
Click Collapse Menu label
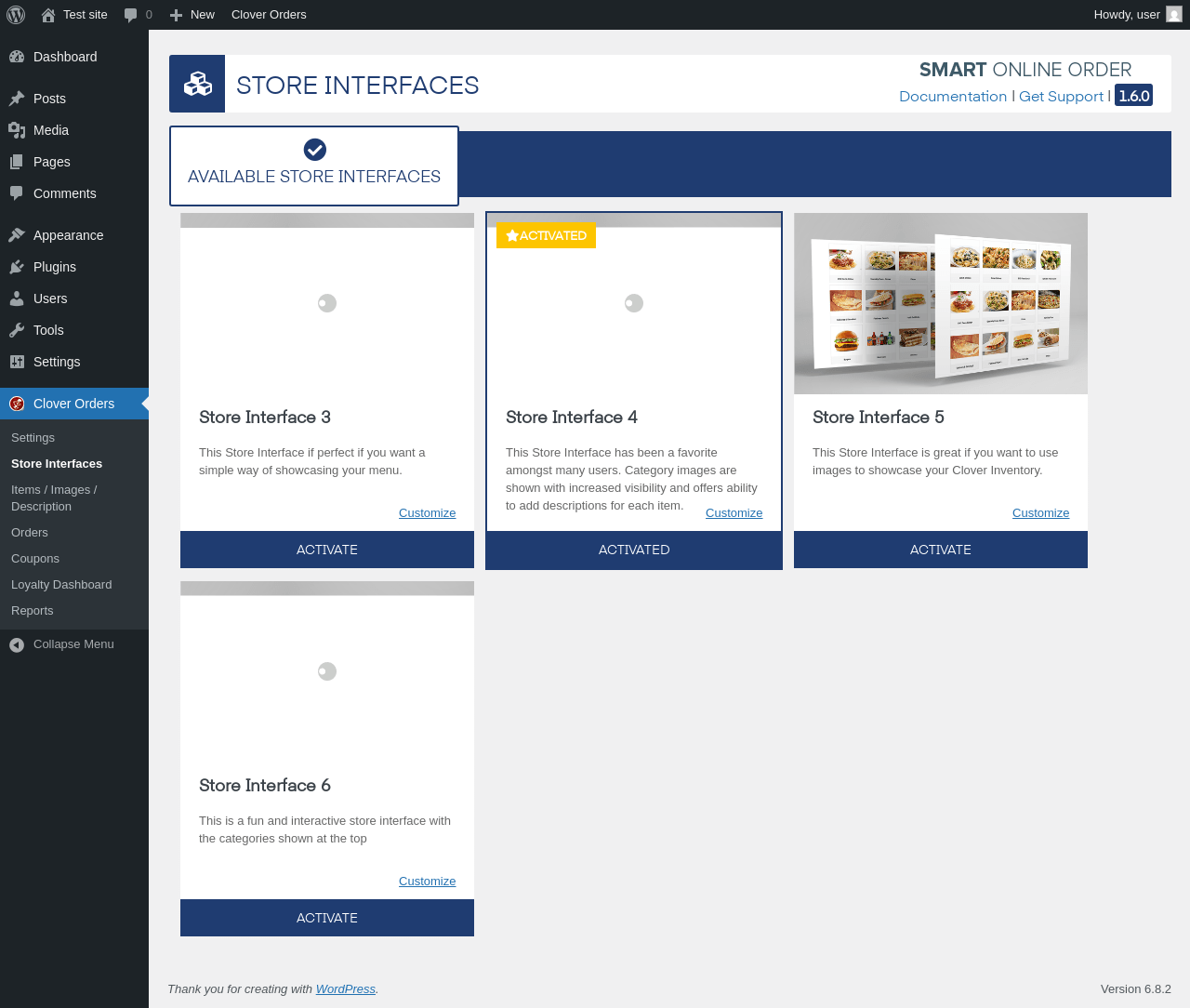point(73,644)
